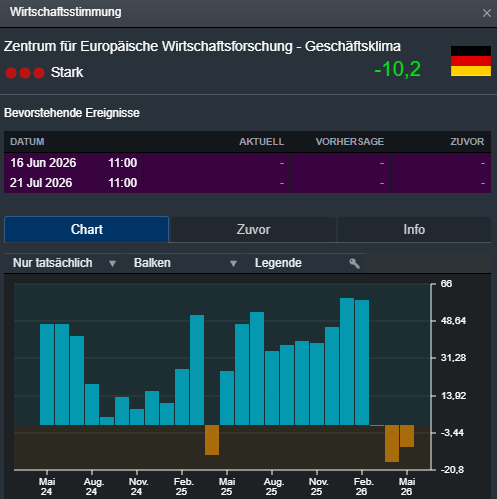
Task: Switch to the Zuvor tab
Action: [253, 230]
